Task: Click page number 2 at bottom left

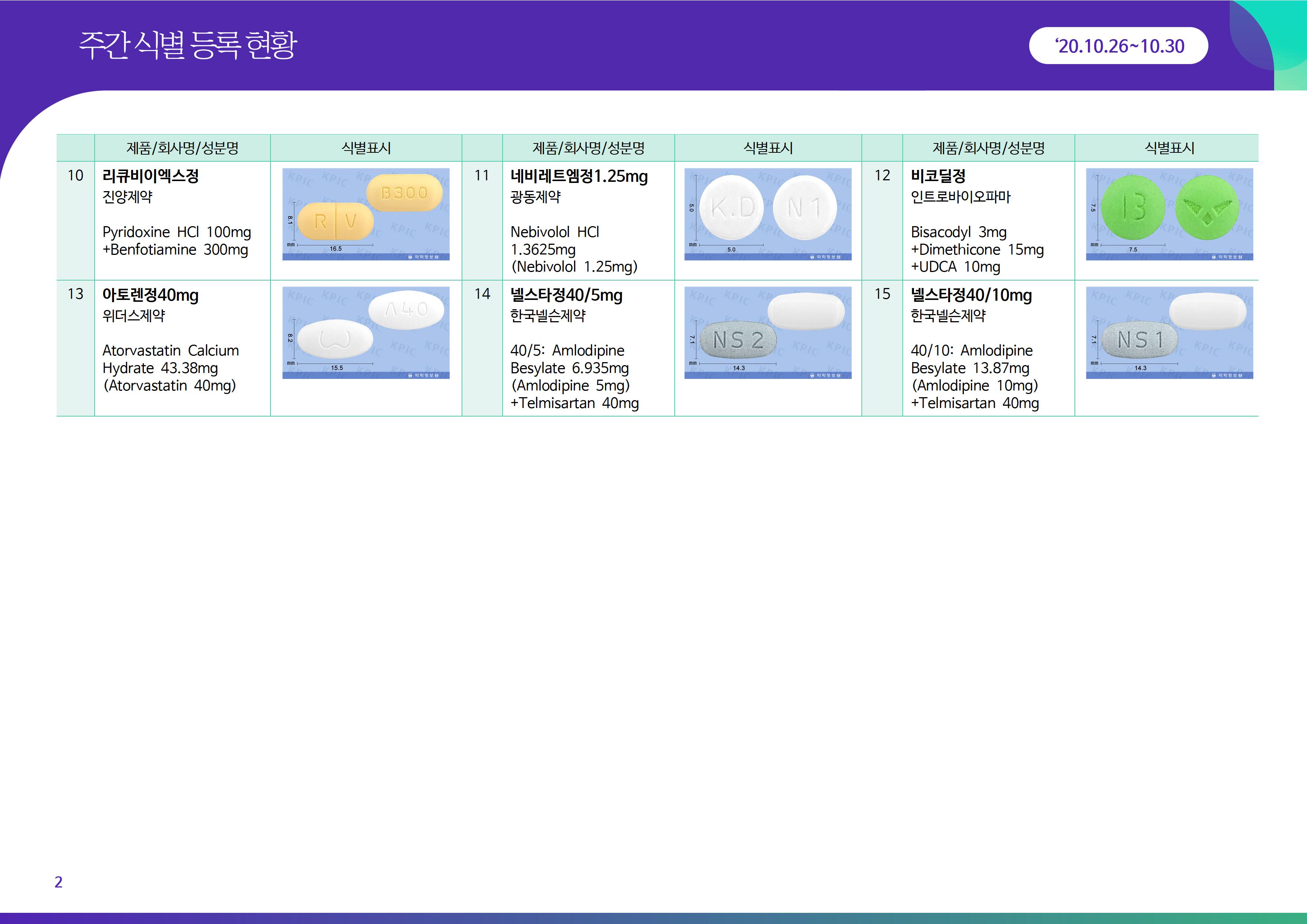Action: pos(58,882)
